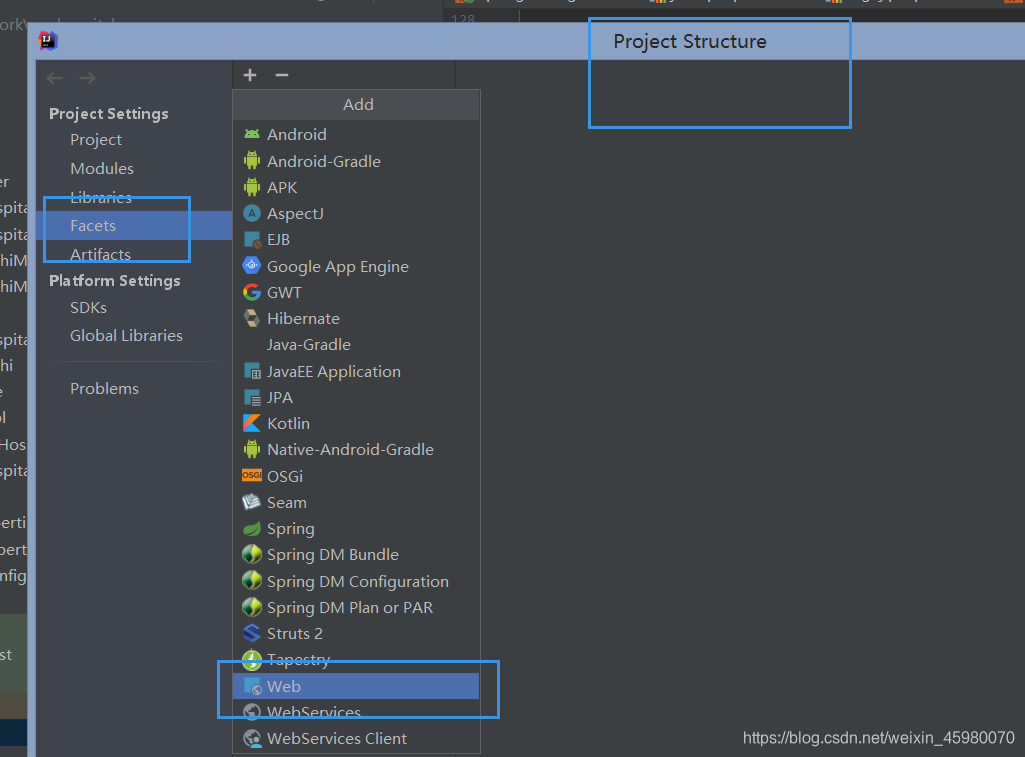1025x757 pixels.
Task: Add an EJB facet
Action: coord(356,239)
